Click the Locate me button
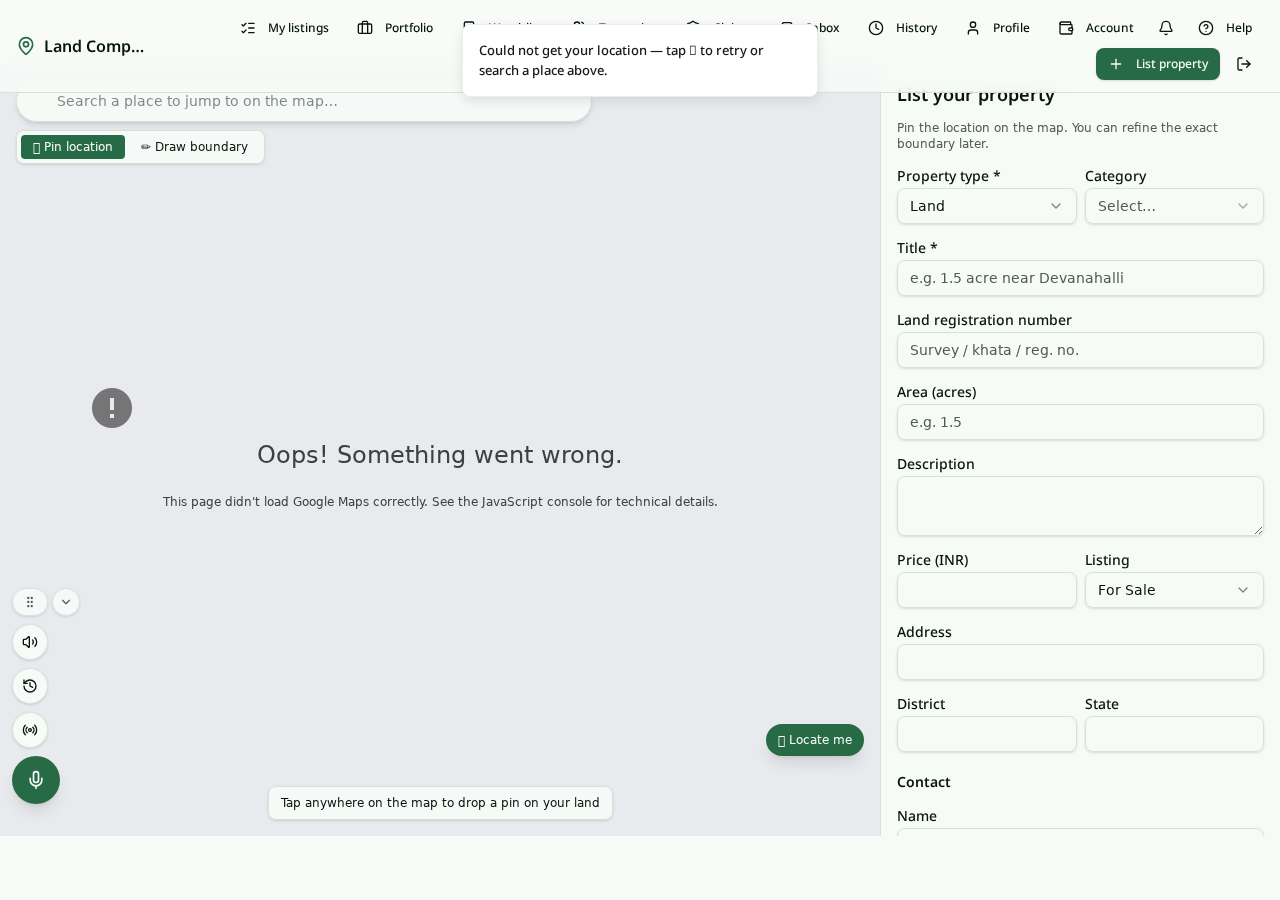This screenshot has width=1280, height=900. 815,740
